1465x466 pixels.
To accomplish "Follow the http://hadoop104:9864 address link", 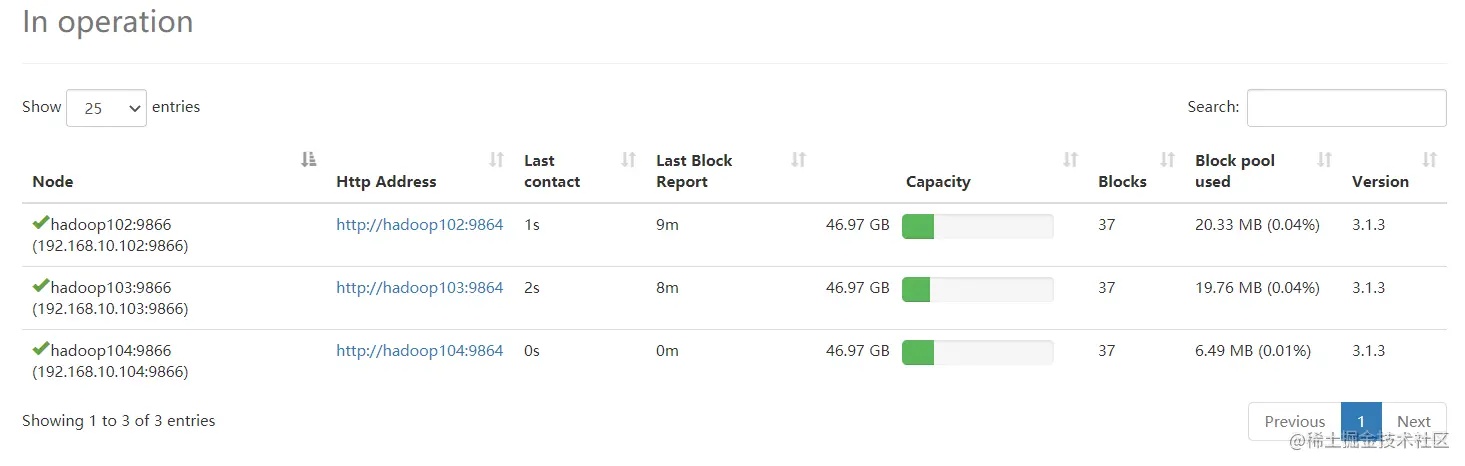I will [x=419, y=351].
